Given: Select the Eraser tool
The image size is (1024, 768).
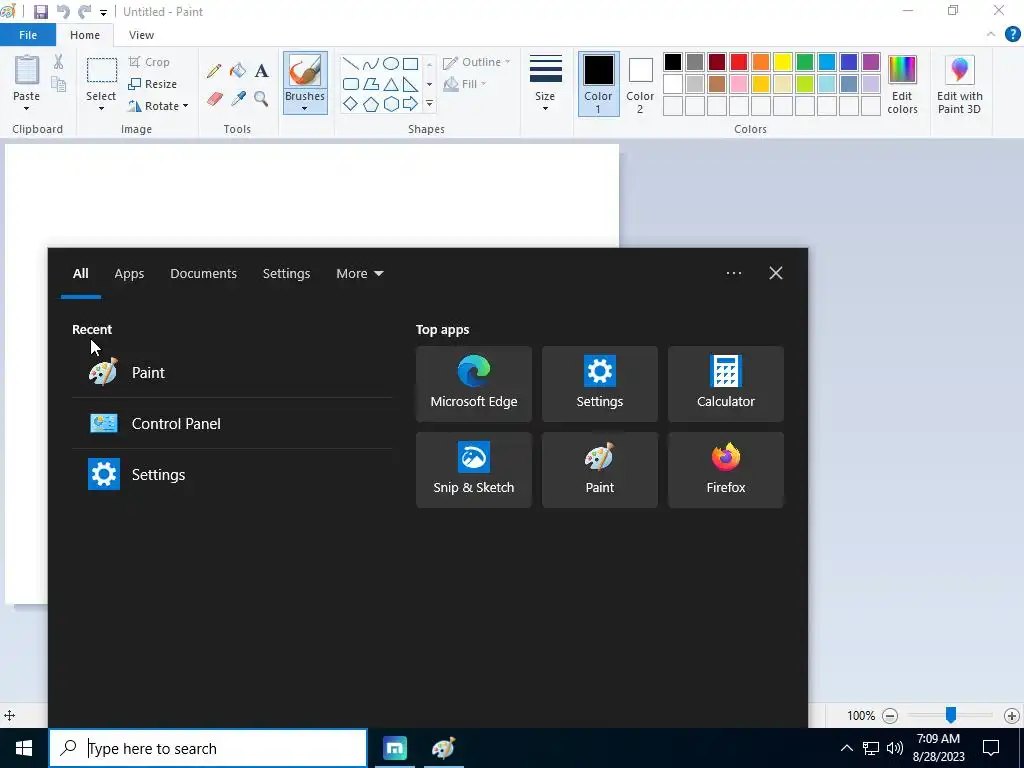Looking at the screenshot, I should point(215,99).
